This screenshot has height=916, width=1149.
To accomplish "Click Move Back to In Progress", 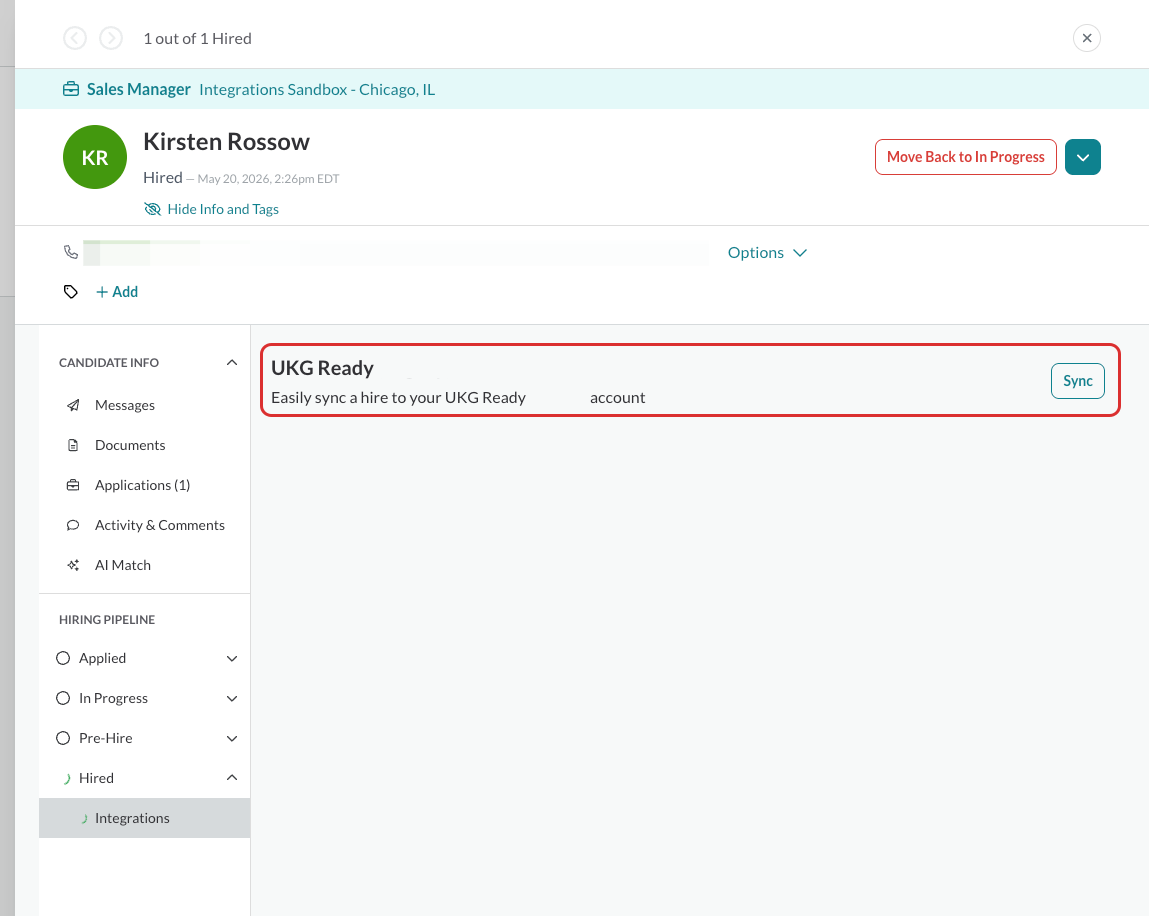I will click(966, 157).
